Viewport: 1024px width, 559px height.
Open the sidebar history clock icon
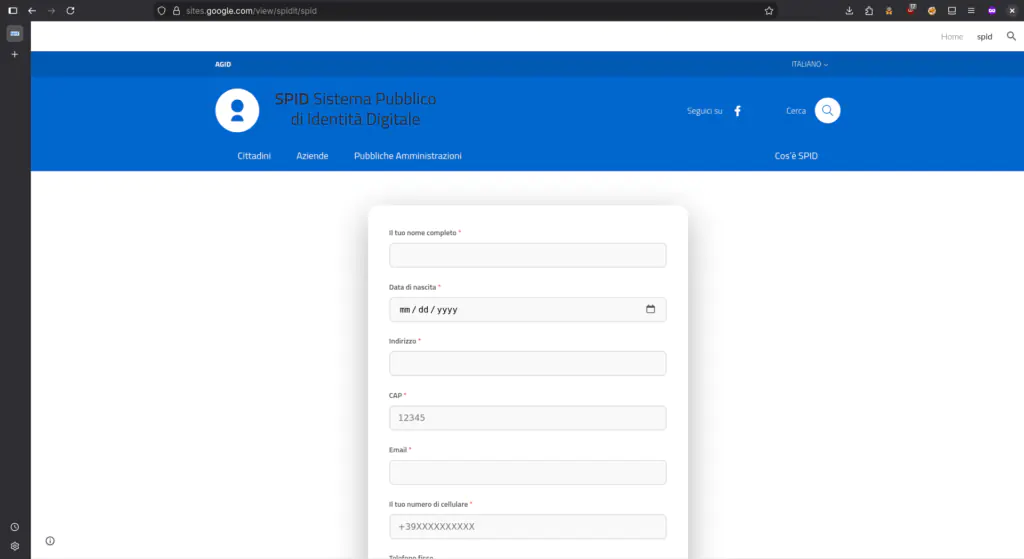pyautogui.click(x=14, y=527)
